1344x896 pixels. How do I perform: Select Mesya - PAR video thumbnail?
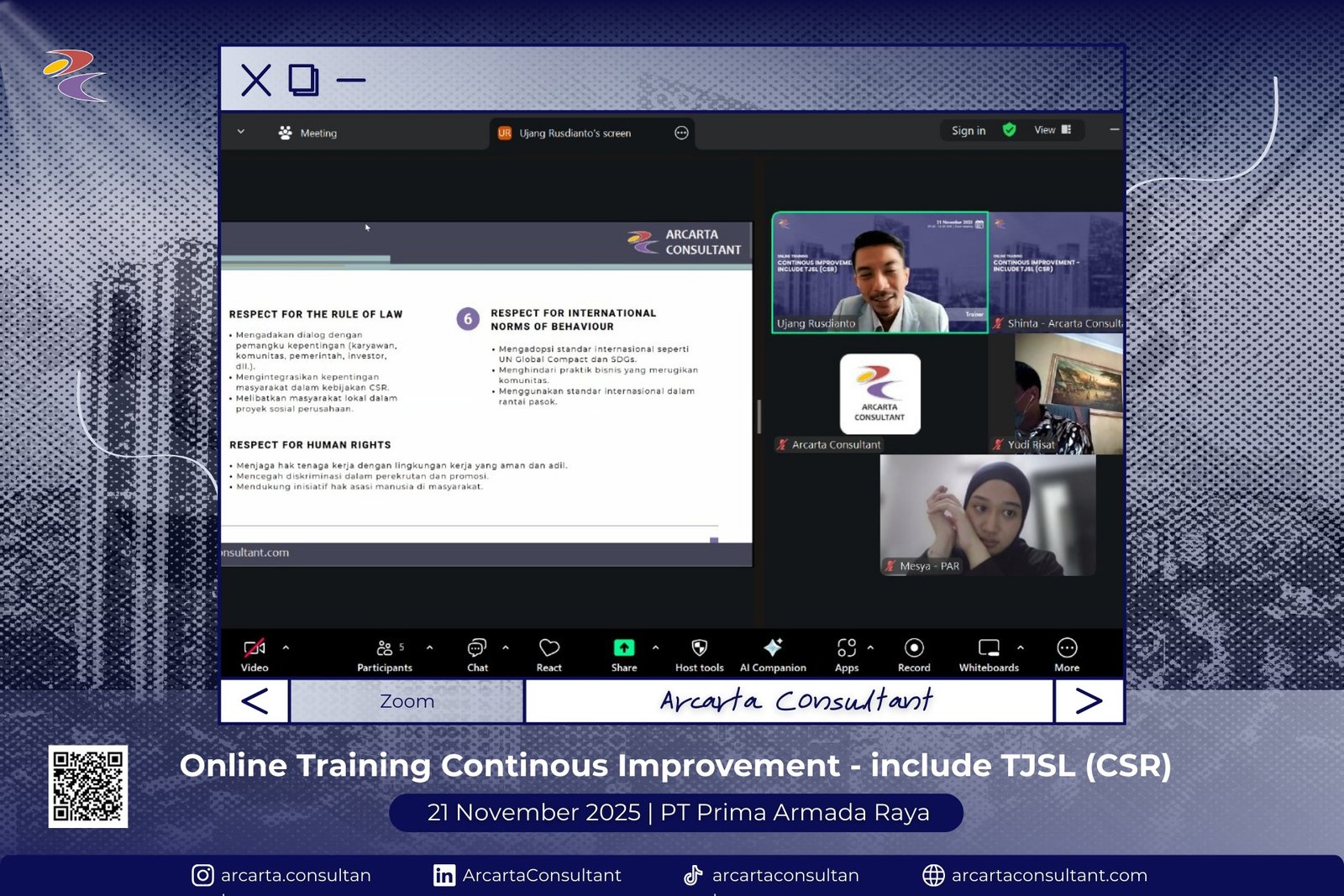[987, 515]
